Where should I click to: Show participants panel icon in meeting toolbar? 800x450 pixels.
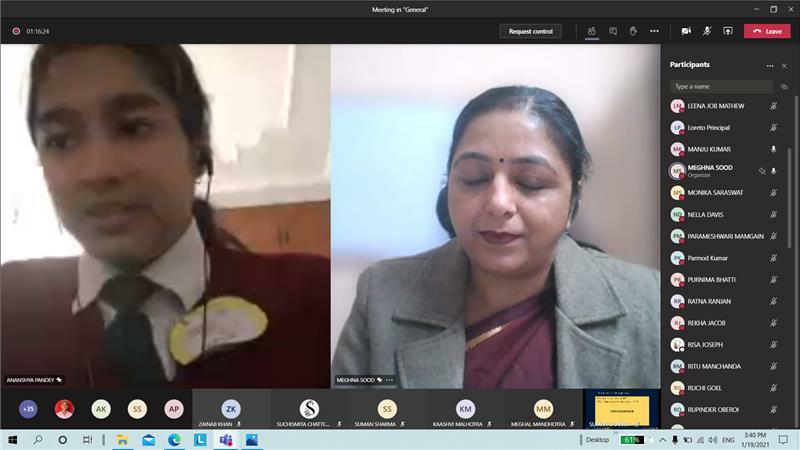(592, 31)
